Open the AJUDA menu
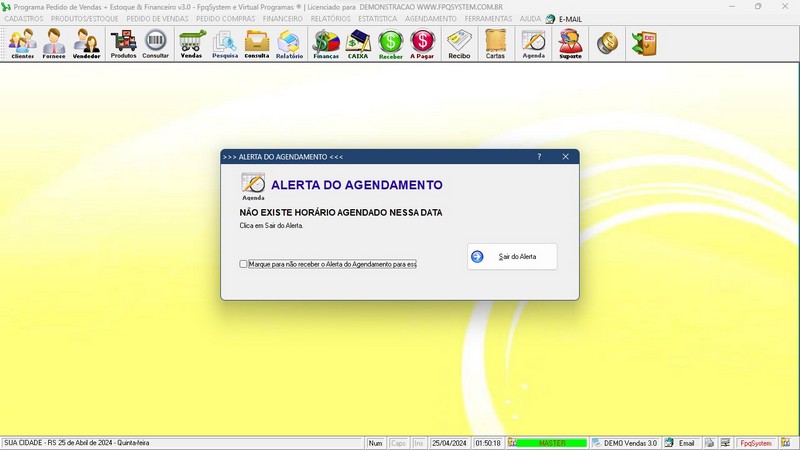The width and height of the screenshot is (800, 450). [x=530, y=19]
